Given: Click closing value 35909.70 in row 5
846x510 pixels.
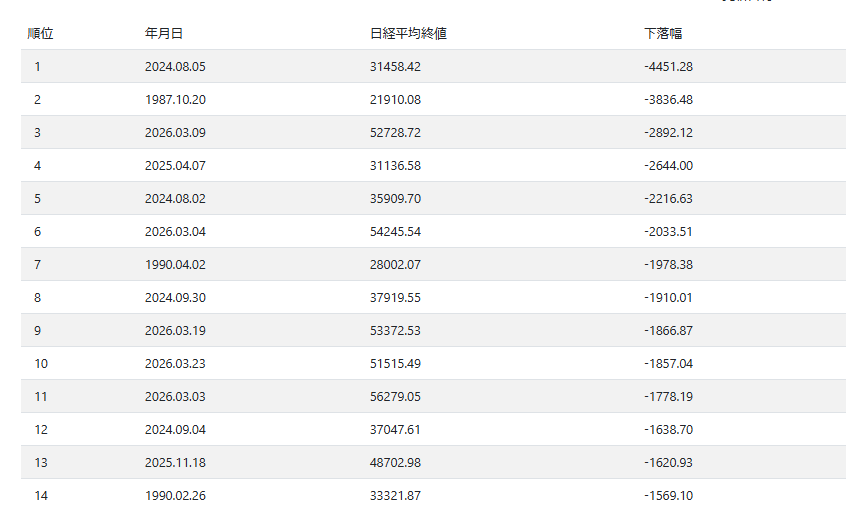Looking at the screenshot, I should (x=395, y=198).
